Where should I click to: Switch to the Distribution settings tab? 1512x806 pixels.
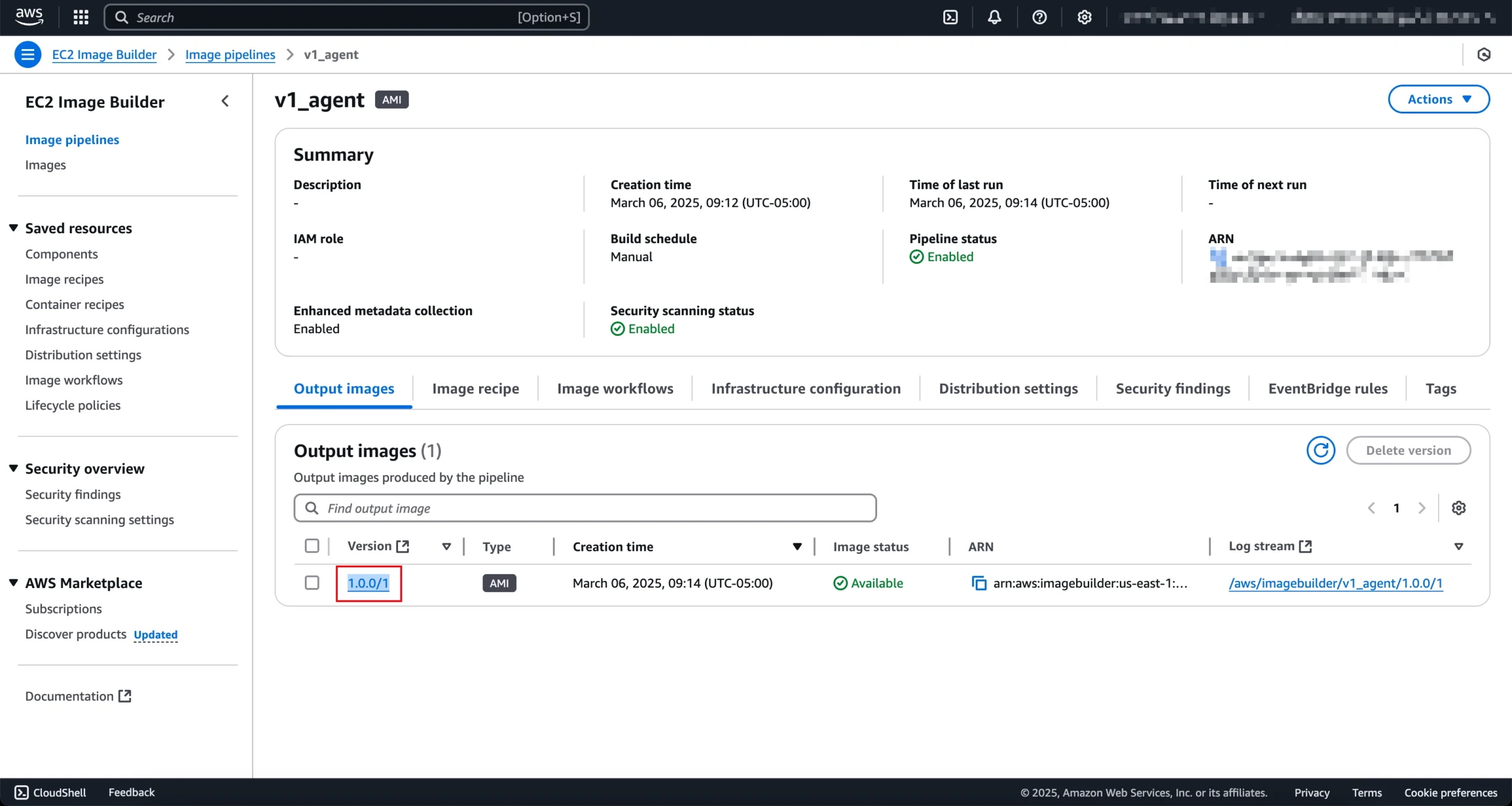1008,389
